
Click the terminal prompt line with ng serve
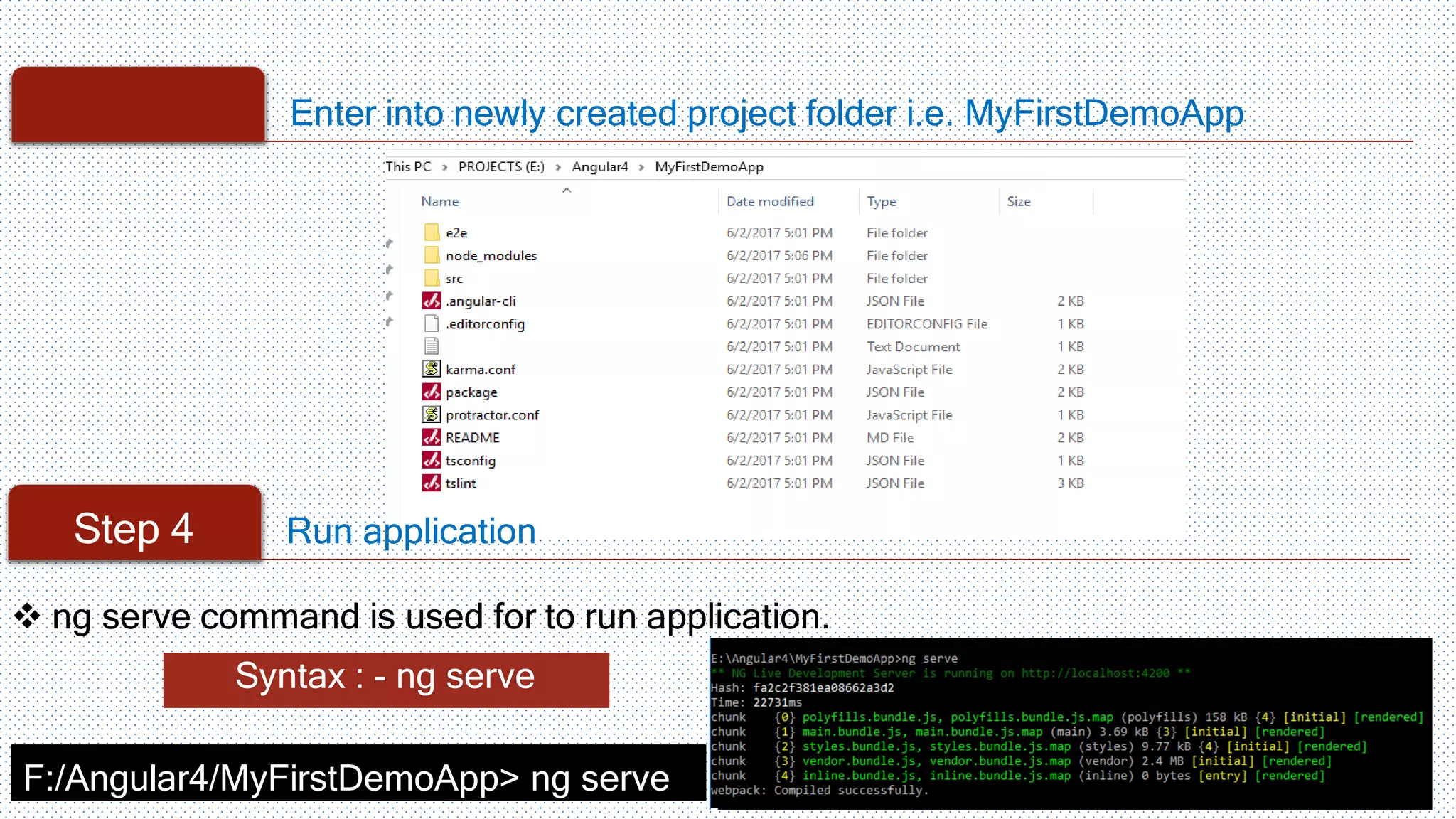(x=834, y=658)
